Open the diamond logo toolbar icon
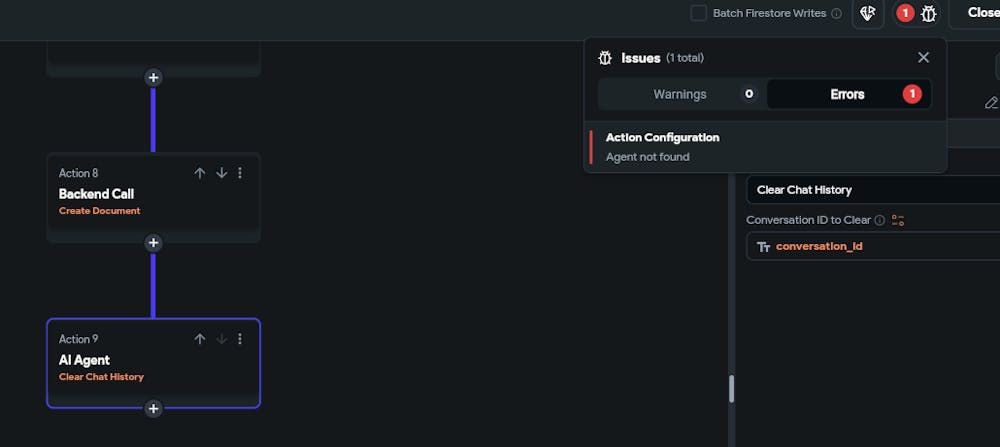 (868, 13)
